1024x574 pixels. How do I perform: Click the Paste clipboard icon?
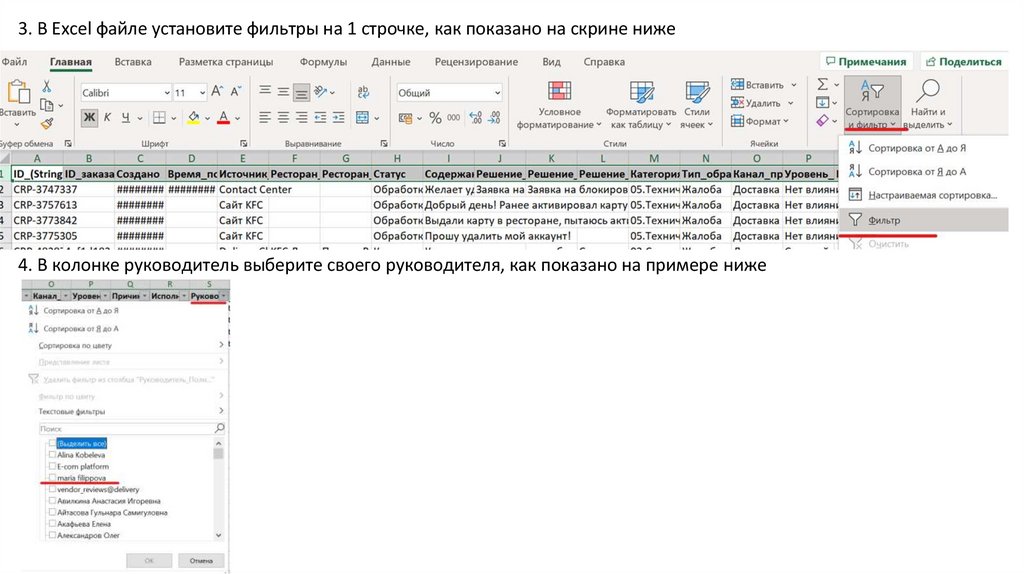pos(17,93)
